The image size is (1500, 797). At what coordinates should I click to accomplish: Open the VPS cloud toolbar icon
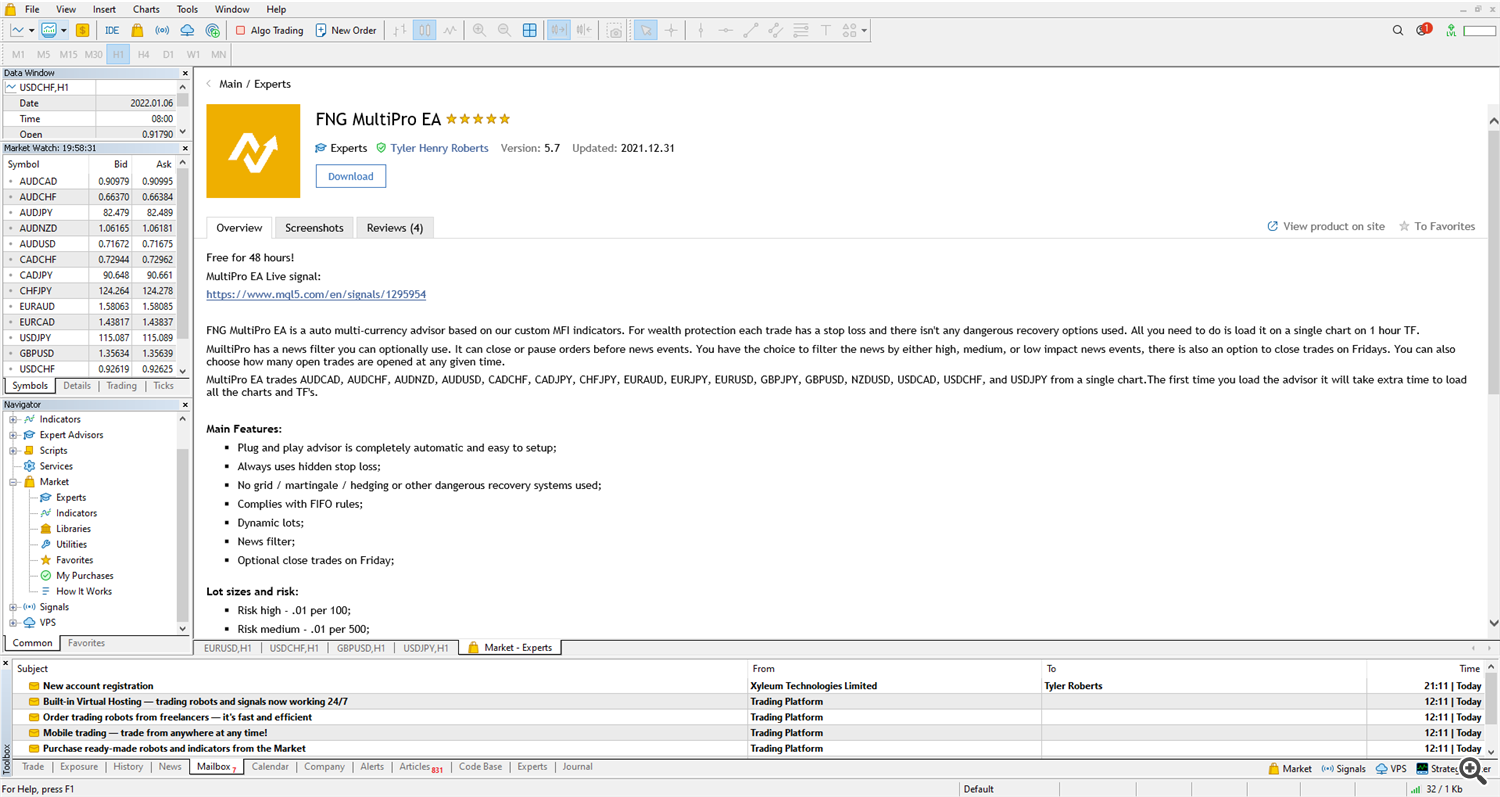pos(187,30)
